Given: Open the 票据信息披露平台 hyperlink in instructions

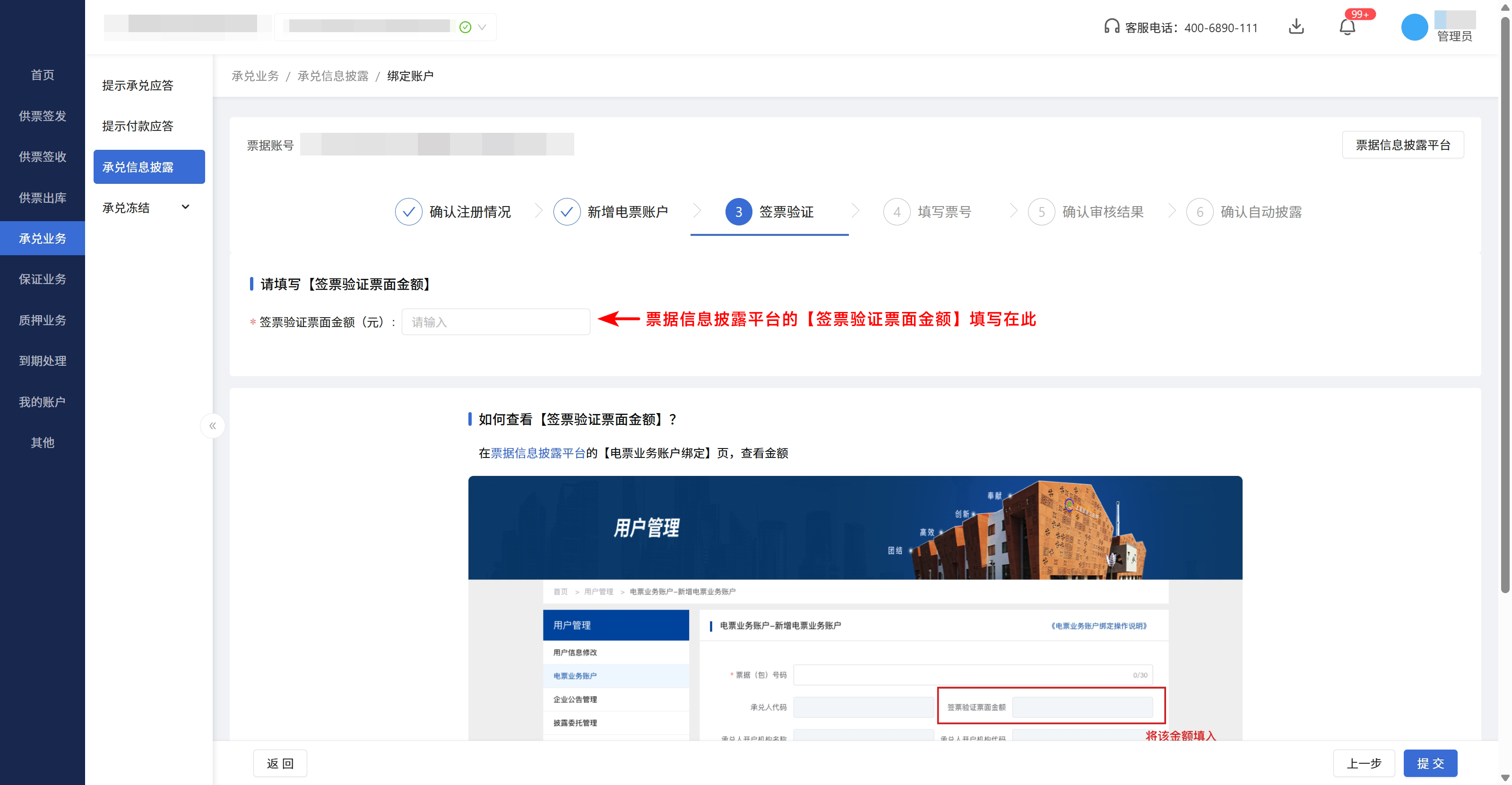Looking at the screenshot, I should pos(538,453).
